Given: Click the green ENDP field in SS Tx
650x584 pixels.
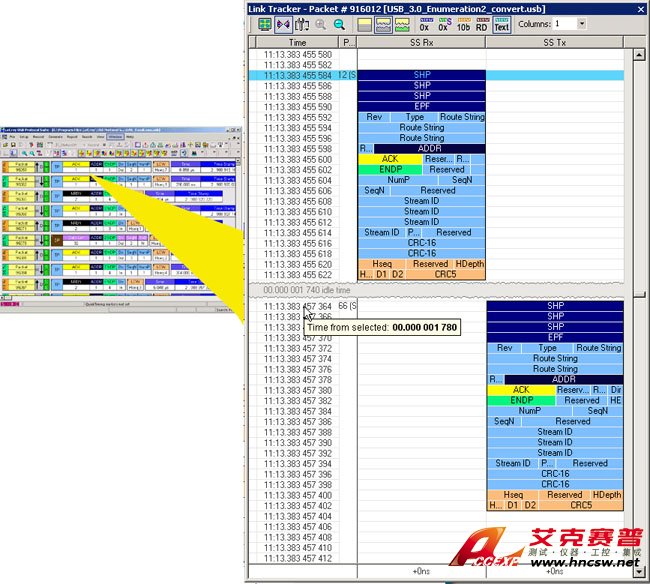Looking at the screenshot, I should point(521,400).
